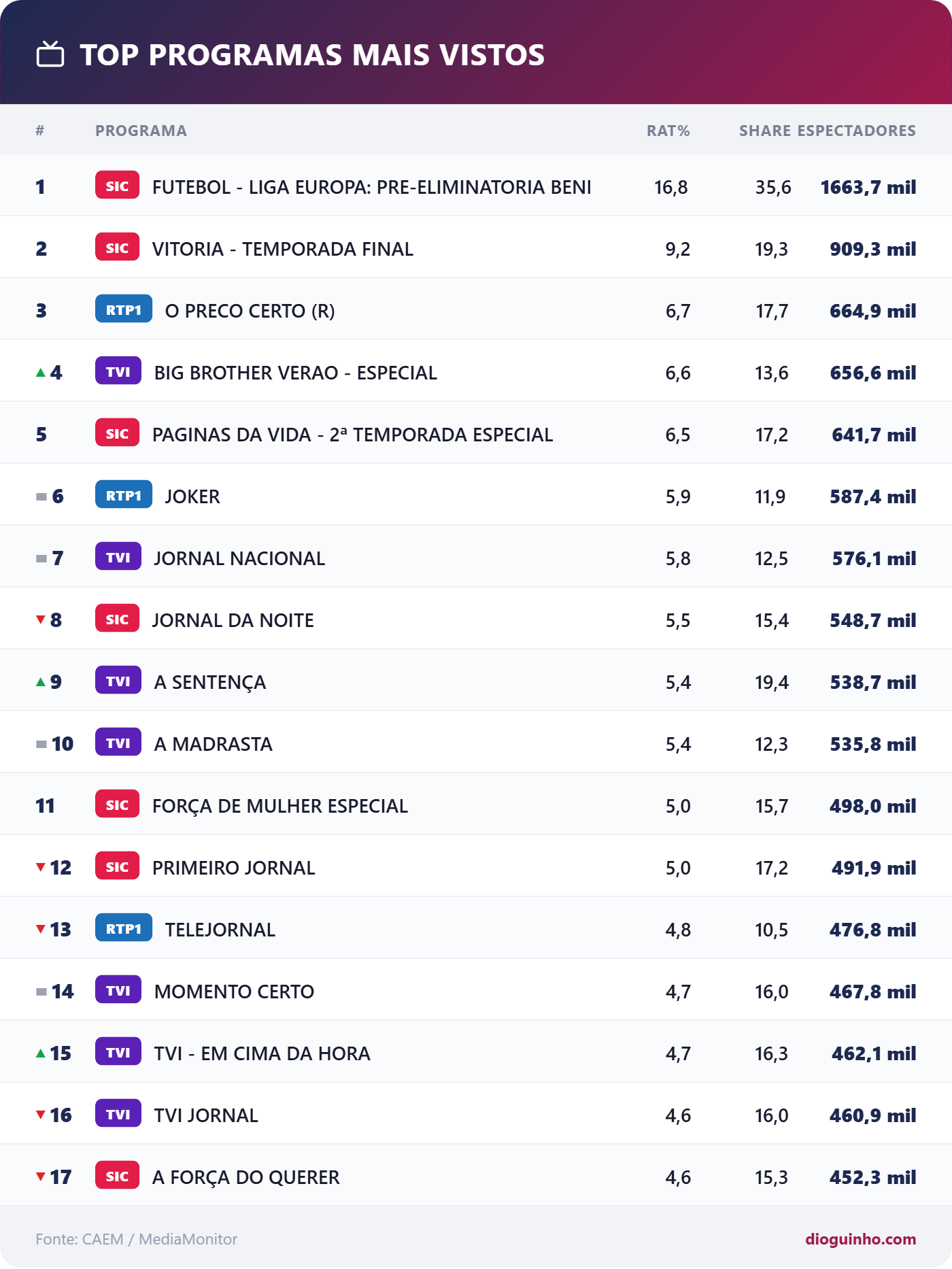Click the 1663,7 mil spectators value

coord(868,187)
